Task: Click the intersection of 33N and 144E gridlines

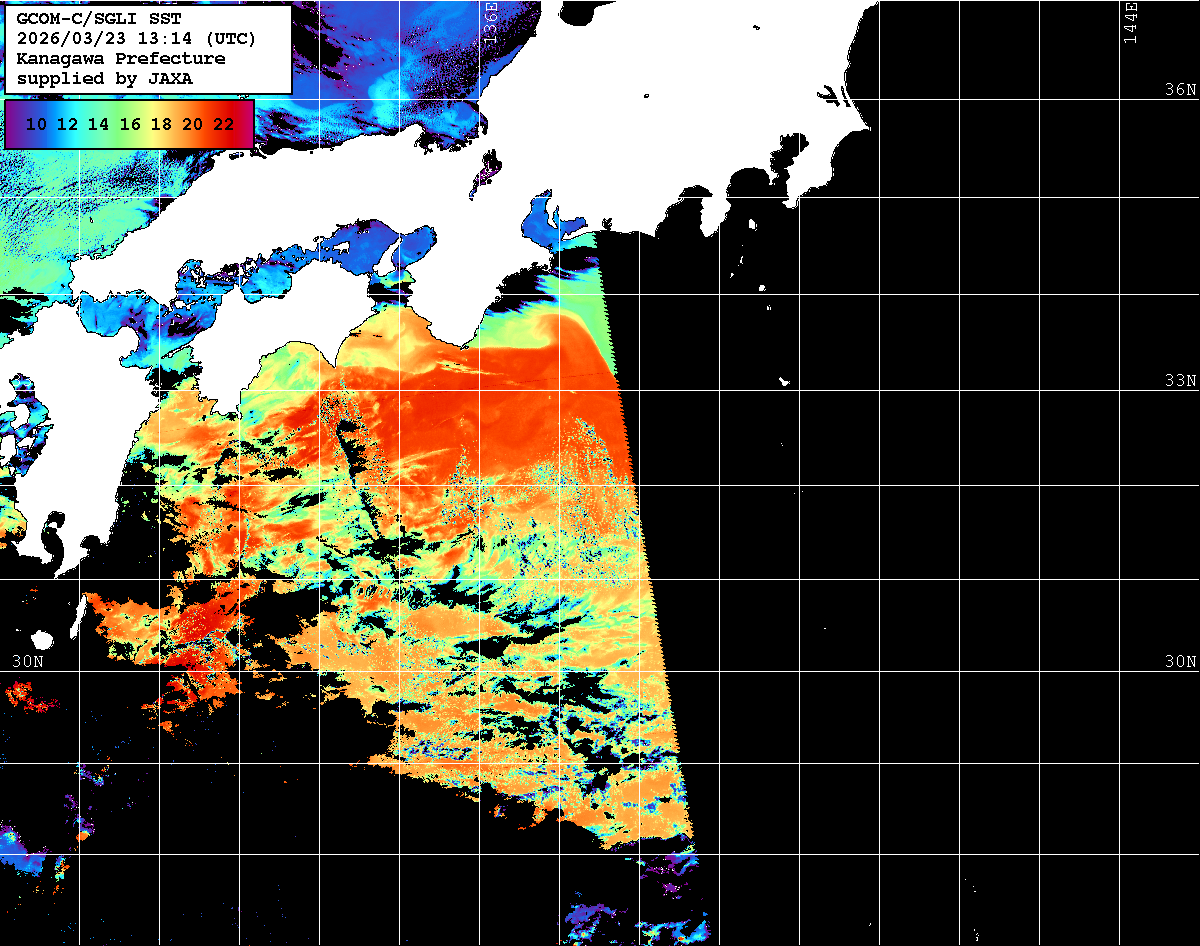Action: (1119, 391)
